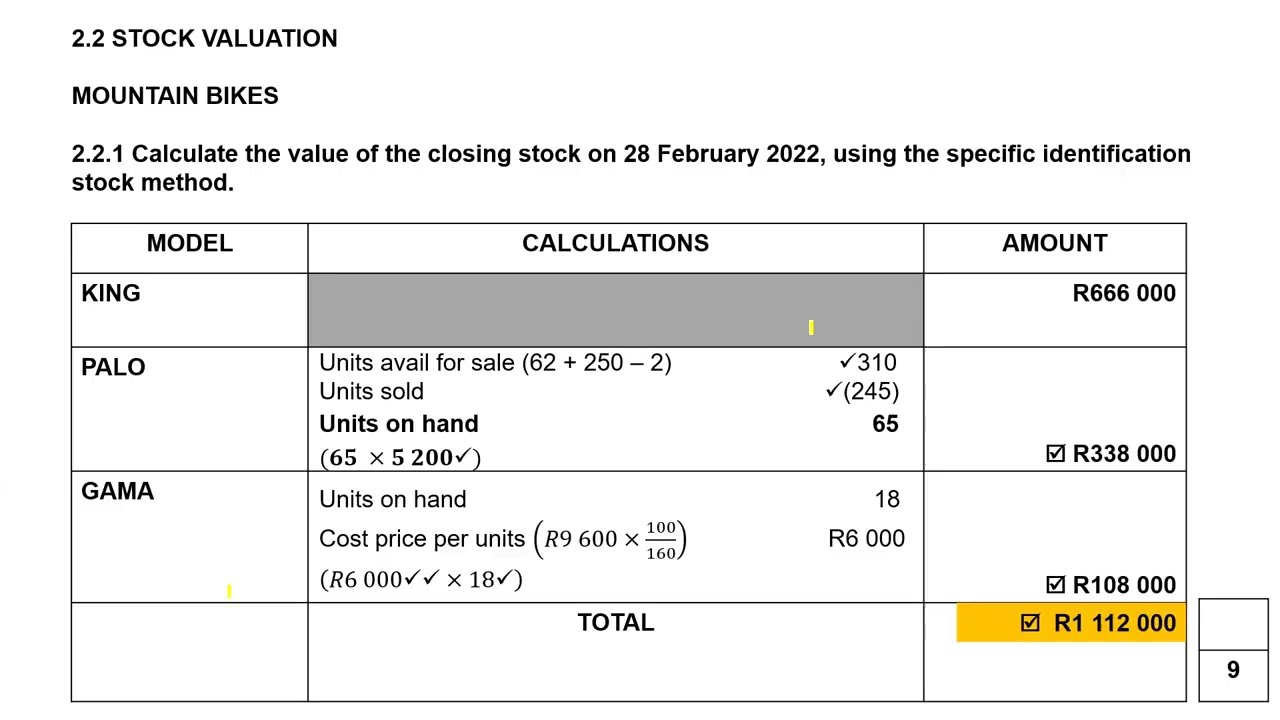Click the 2.2 STOCK VALUATION heading
The height and width of the screenshot is (720, 1280).
point(204,39)
